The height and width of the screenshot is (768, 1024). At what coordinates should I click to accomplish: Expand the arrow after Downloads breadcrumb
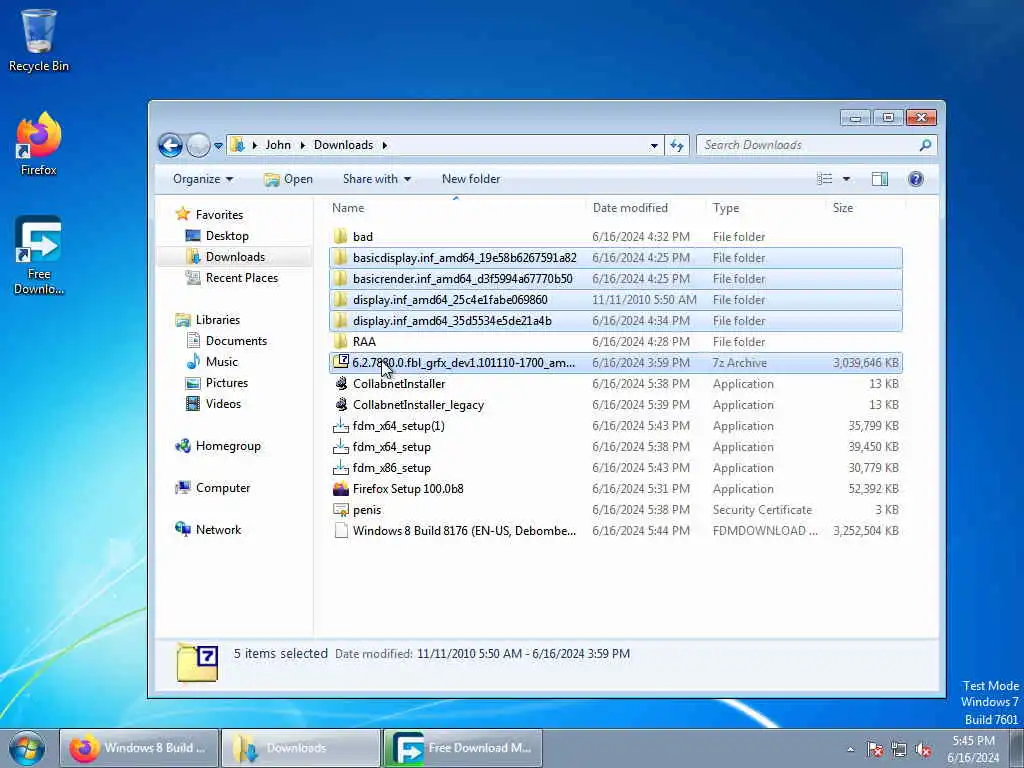385,146
